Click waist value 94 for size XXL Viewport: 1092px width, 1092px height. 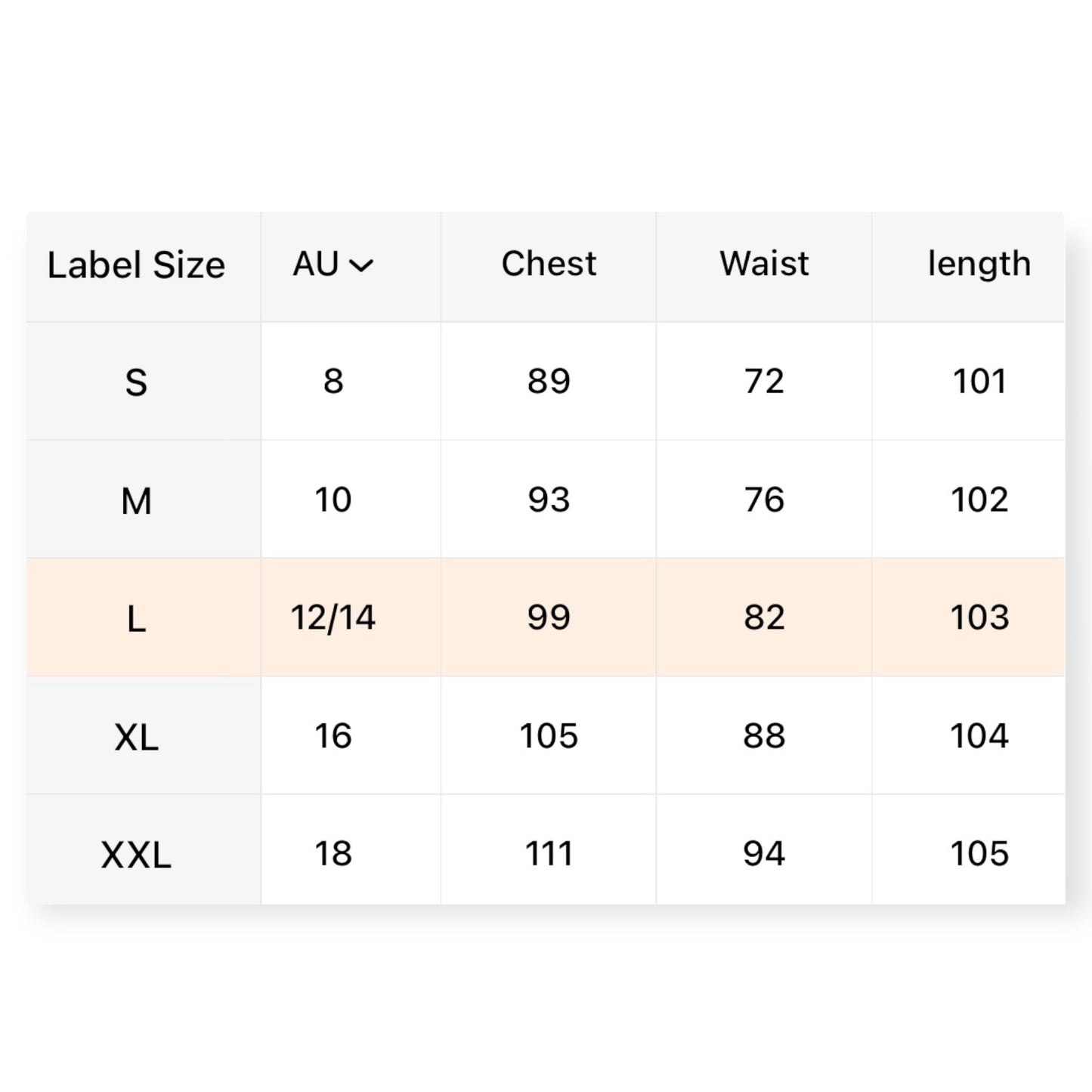click(764, 853)
